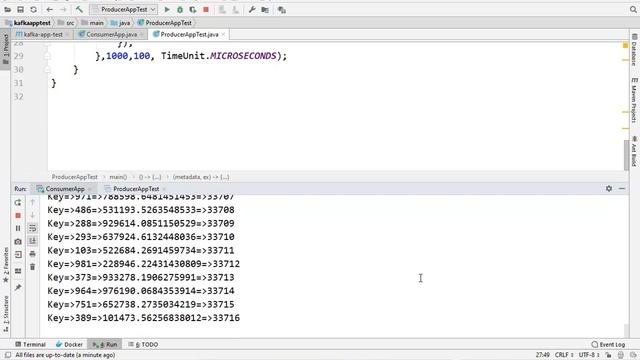Click ProducerAppTest in the editor breadcrumb
Viewport: 640px width, 360px height.
tap(75, 177)
